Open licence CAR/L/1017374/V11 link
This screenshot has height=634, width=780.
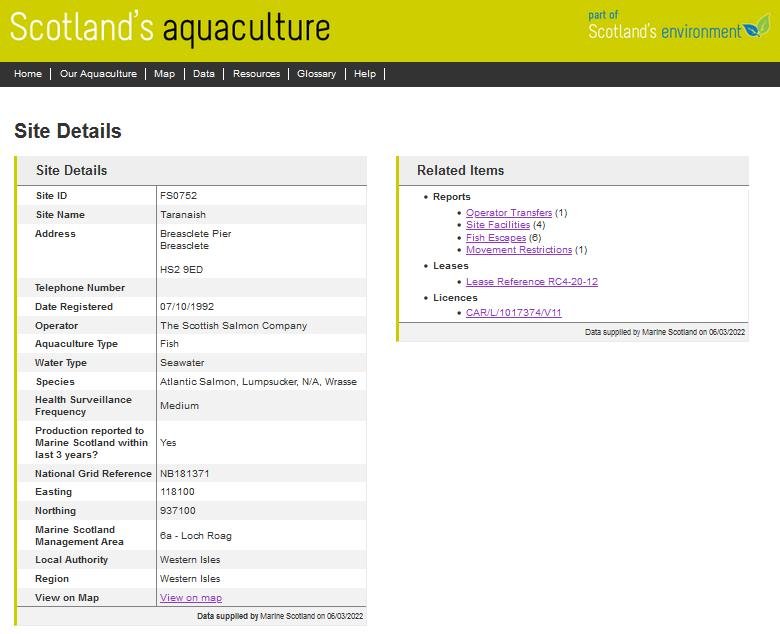coord(514,313)
